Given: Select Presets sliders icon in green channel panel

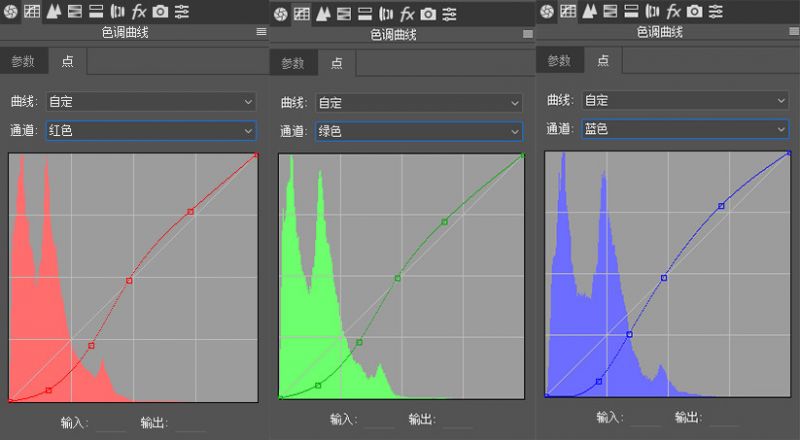Looking at the screenshot, I should click(450, 13).
